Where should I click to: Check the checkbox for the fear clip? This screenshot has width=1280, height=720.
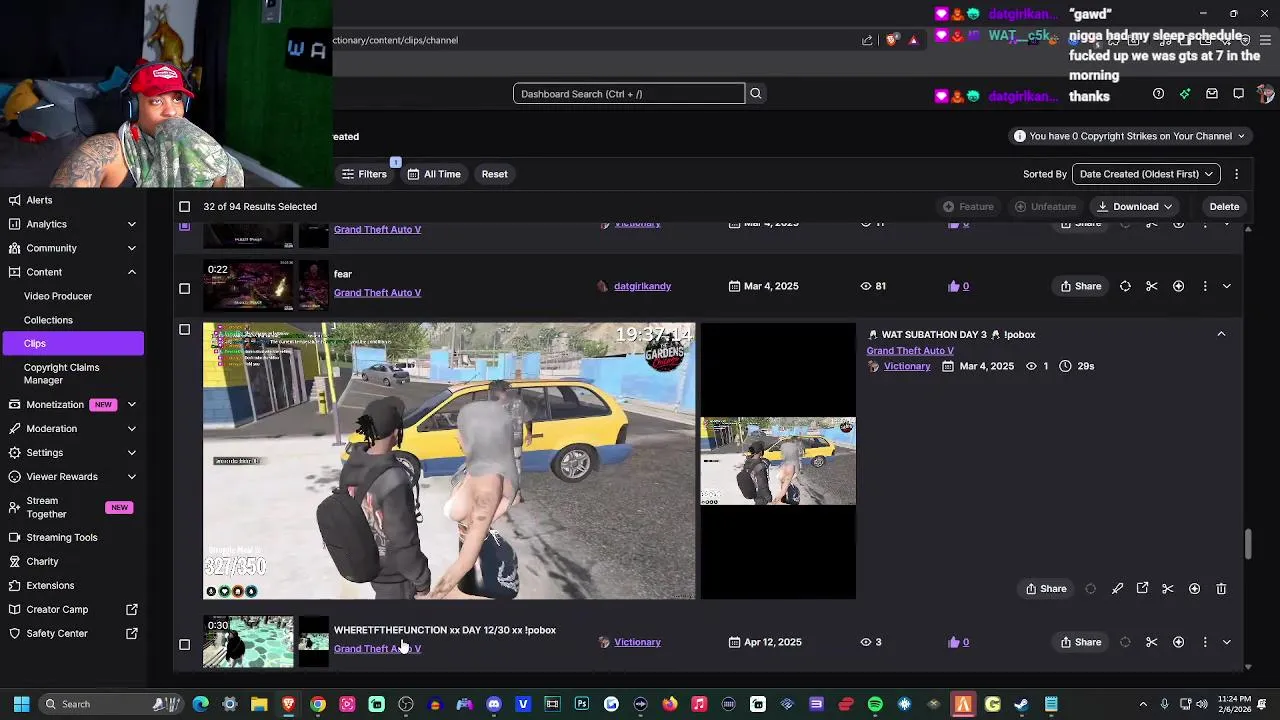(184, 289)
